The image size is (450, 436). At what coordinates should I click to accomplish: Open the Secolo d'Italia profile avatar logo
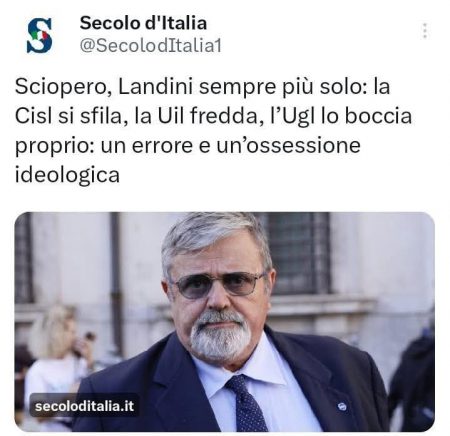39,35
